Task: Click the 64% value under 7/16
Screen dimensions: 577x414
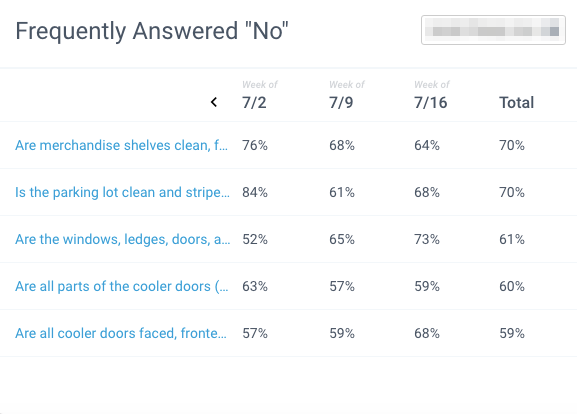Action: 427,145
